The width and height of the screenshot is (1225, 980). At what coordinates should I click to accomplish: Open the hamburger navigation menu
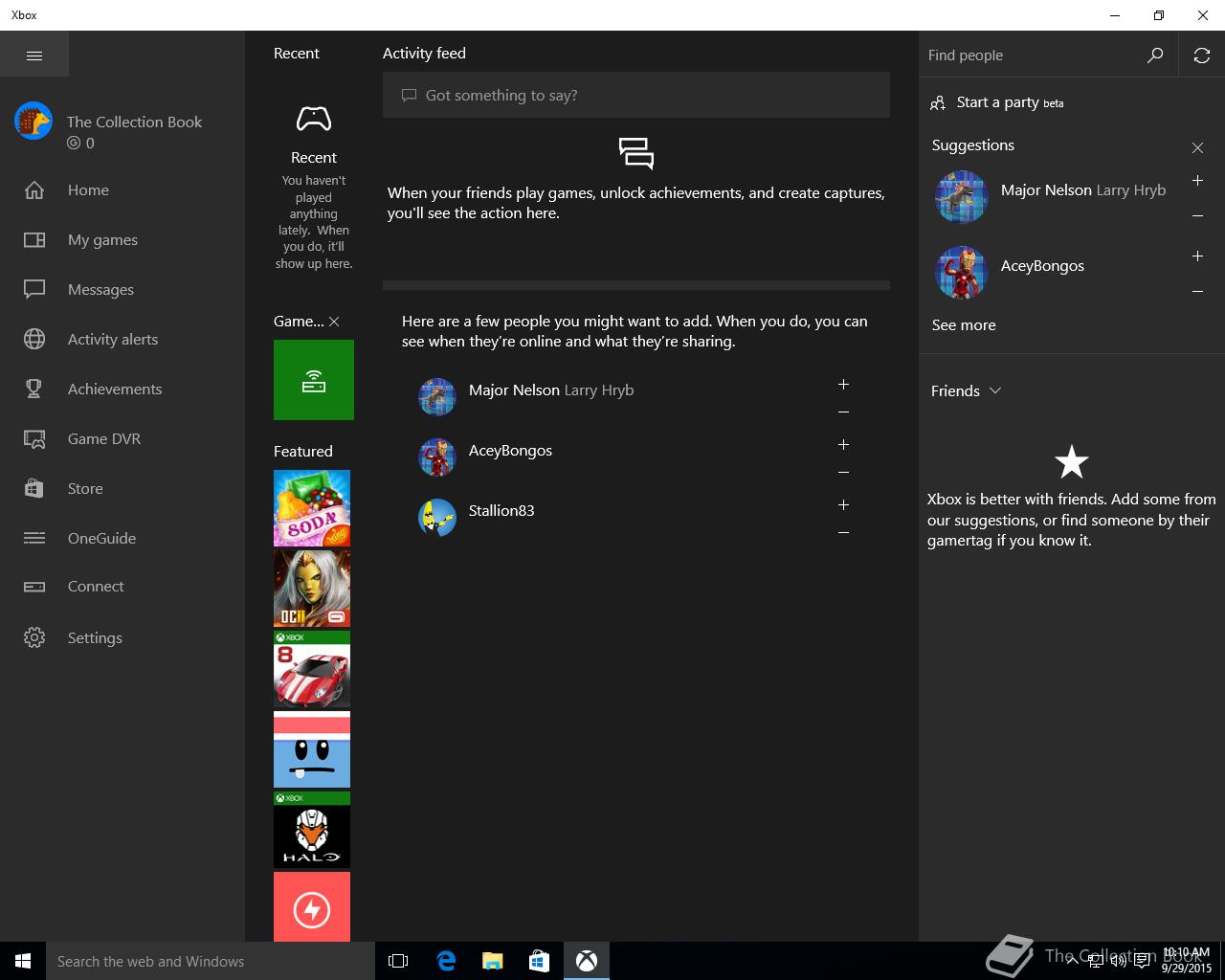point(34,56)
